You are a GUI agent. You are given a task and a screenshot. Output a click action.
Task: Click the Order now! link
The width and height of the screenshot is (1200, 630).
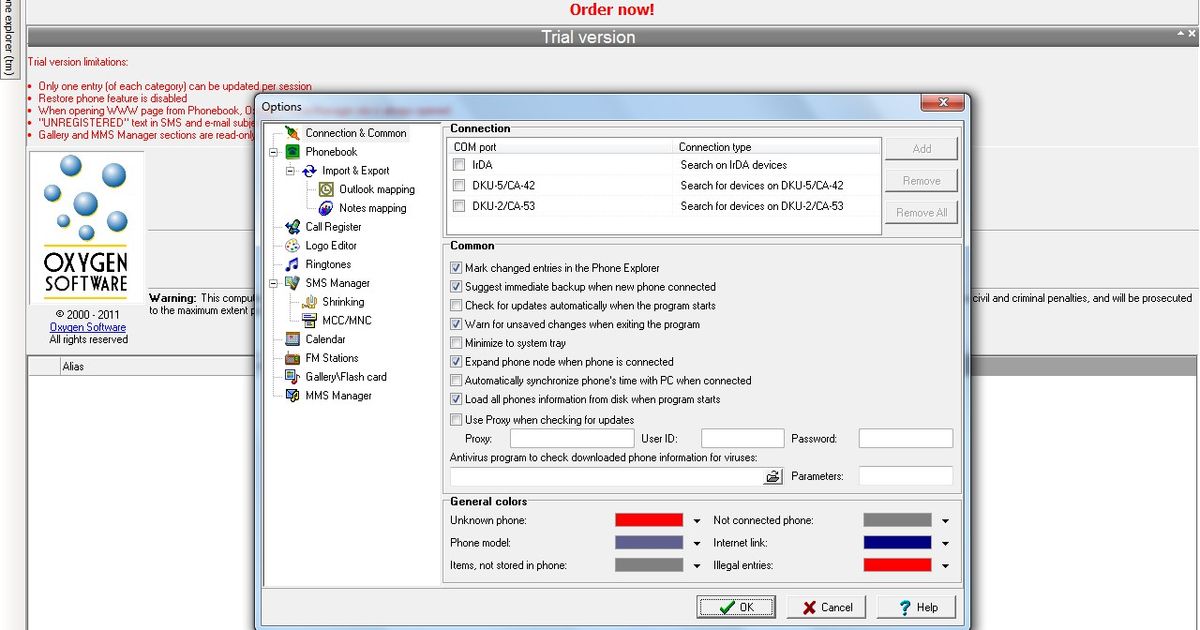pyautogui.click(x=612, y=10)
